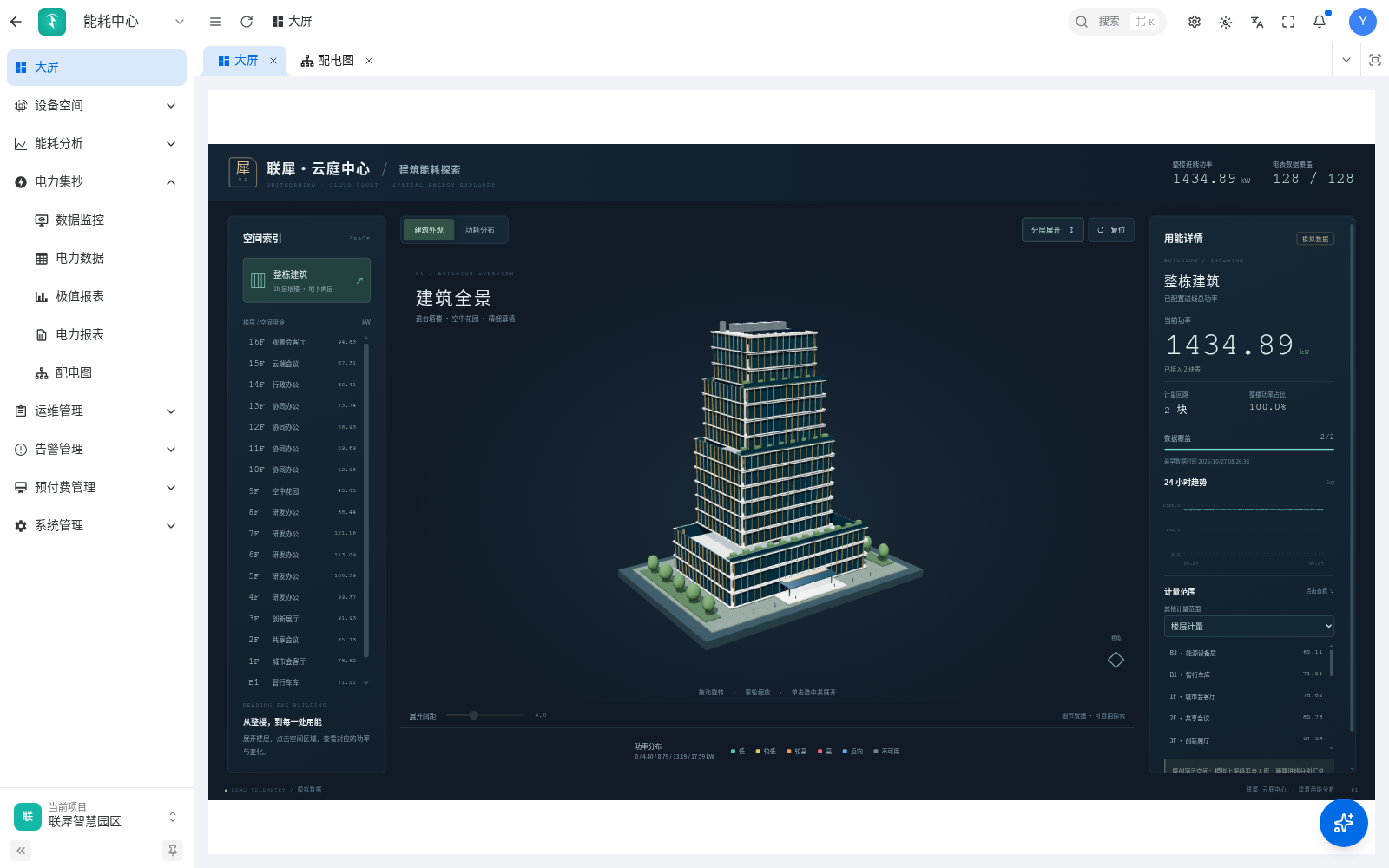
Task: Close the 配电图 tab
Action: point(369,61)
